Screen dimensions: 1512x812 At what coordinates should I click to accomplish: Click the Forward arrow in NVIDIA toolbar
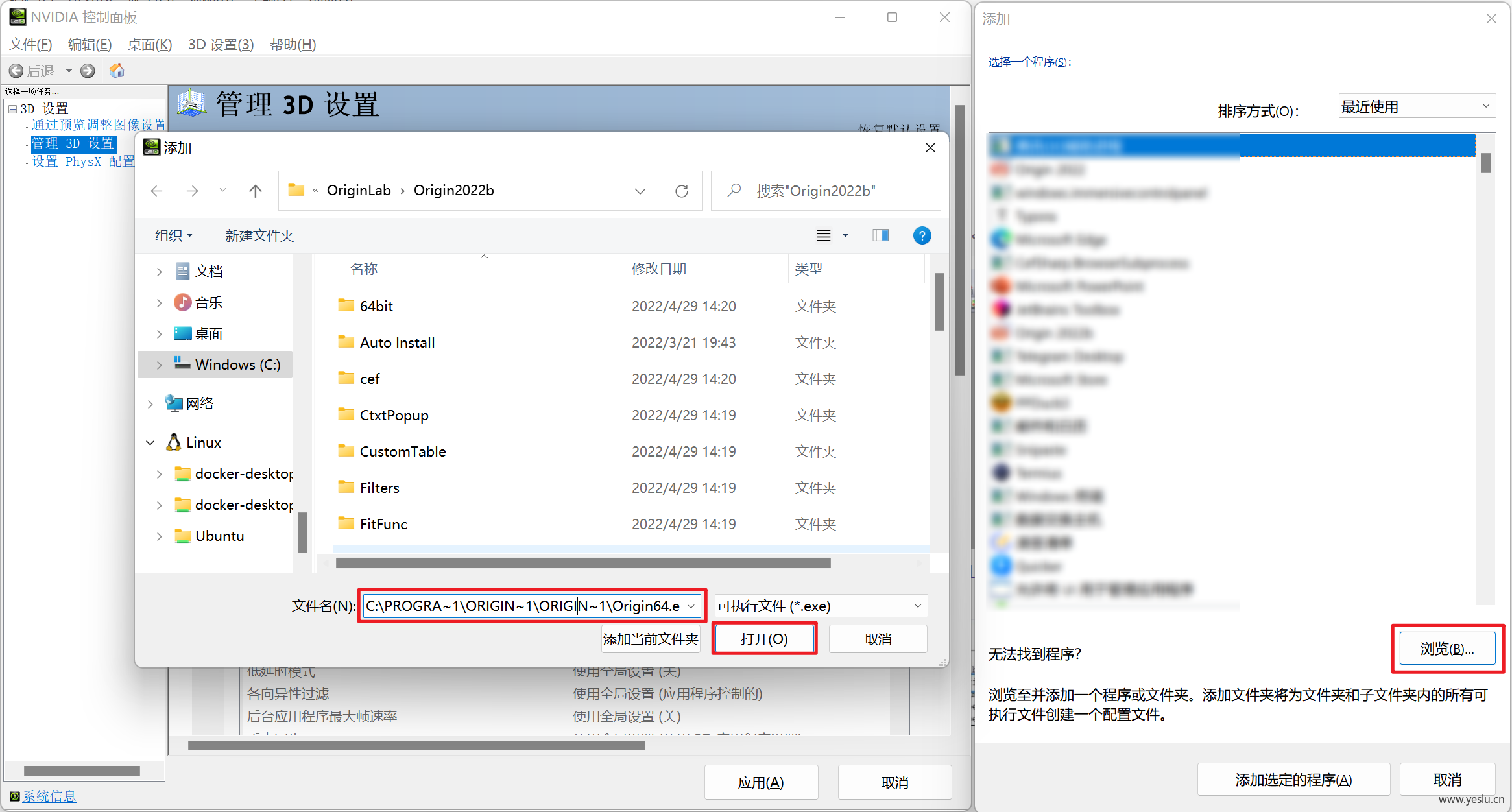tap(88, 71)
